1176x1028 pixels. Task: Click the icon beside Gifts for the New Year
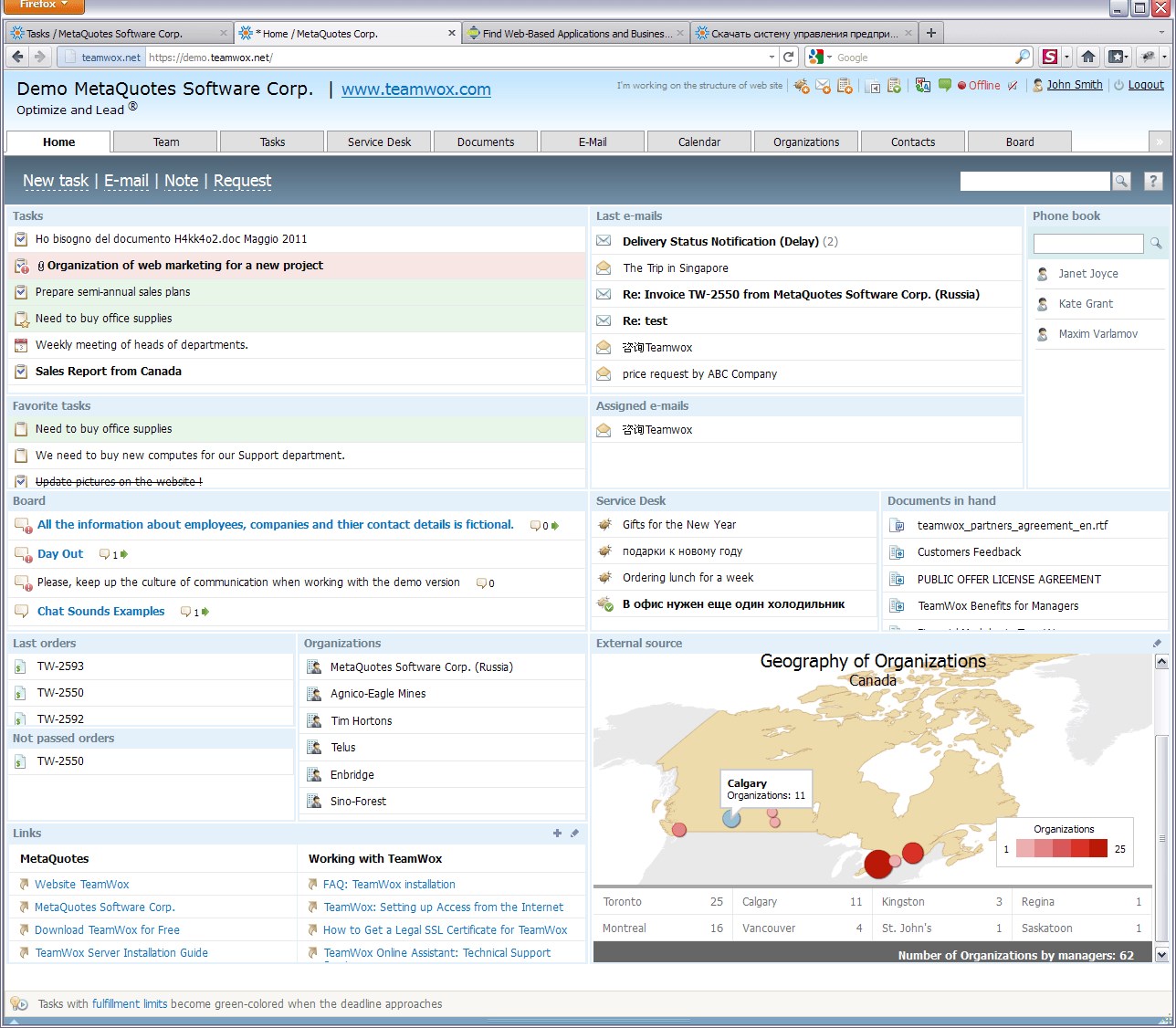coord(604,525)
